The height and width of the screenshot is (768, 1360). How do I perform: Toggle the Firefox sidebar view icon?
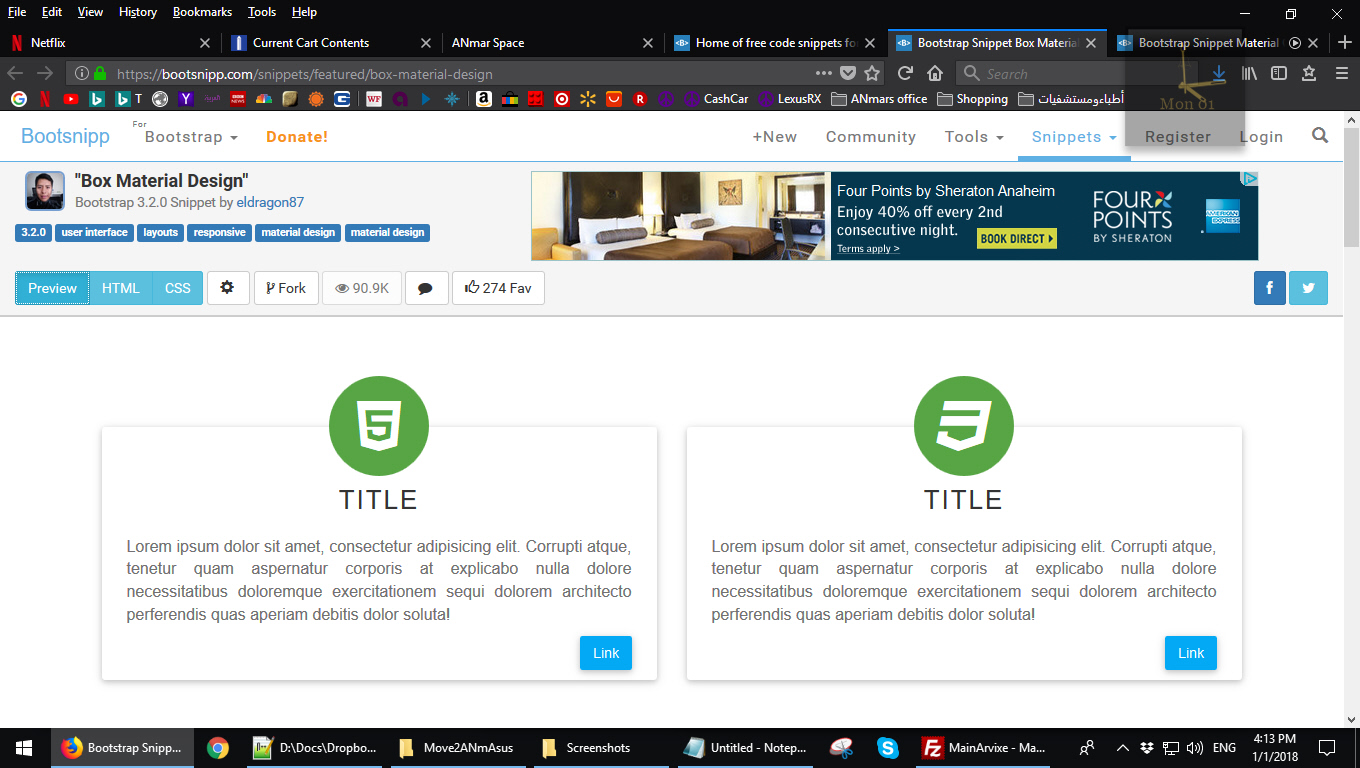coord(1278,73)
